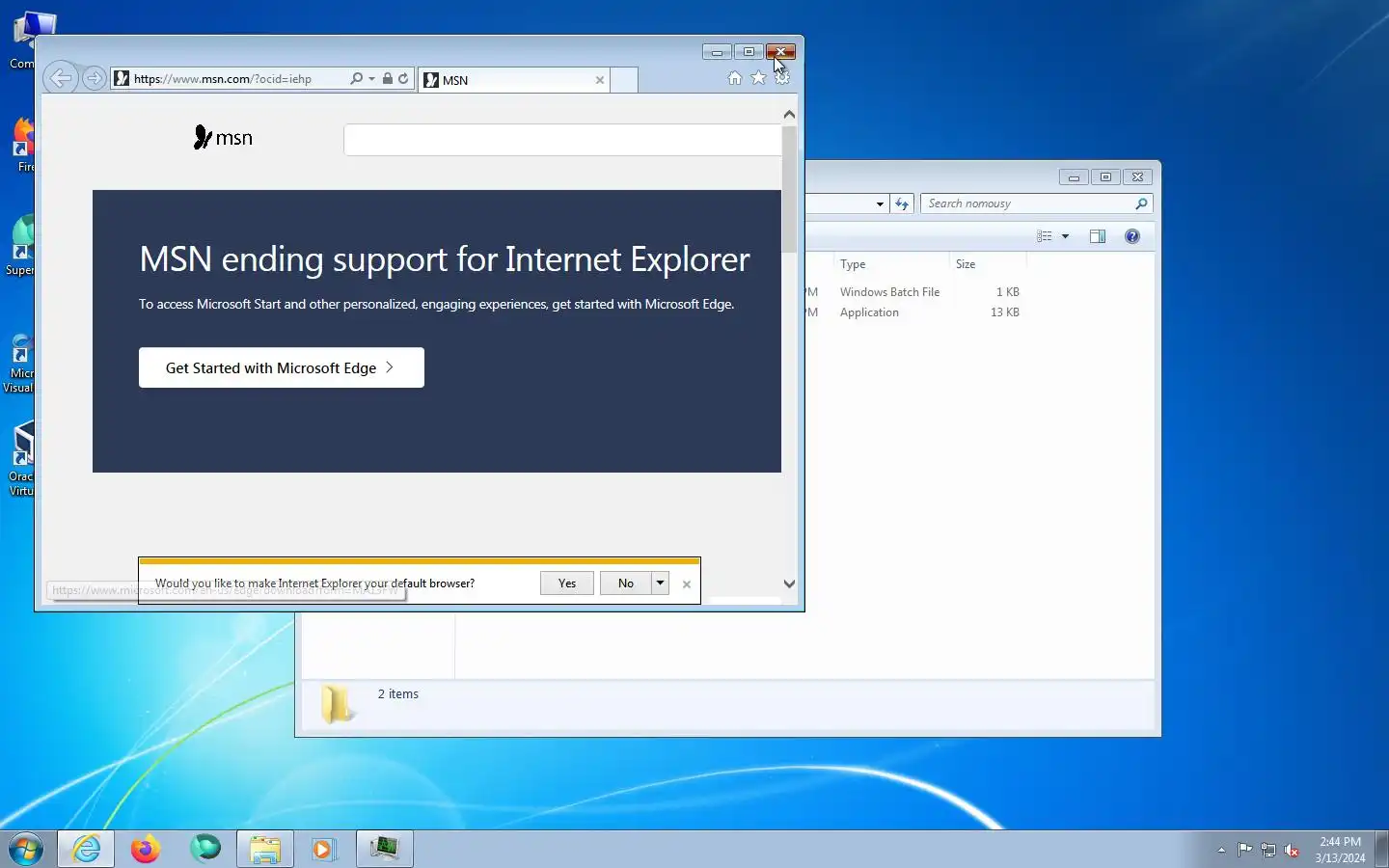Maximize the Explorer window
Screen dimensions: 1389x868
tap(1105, 177)
